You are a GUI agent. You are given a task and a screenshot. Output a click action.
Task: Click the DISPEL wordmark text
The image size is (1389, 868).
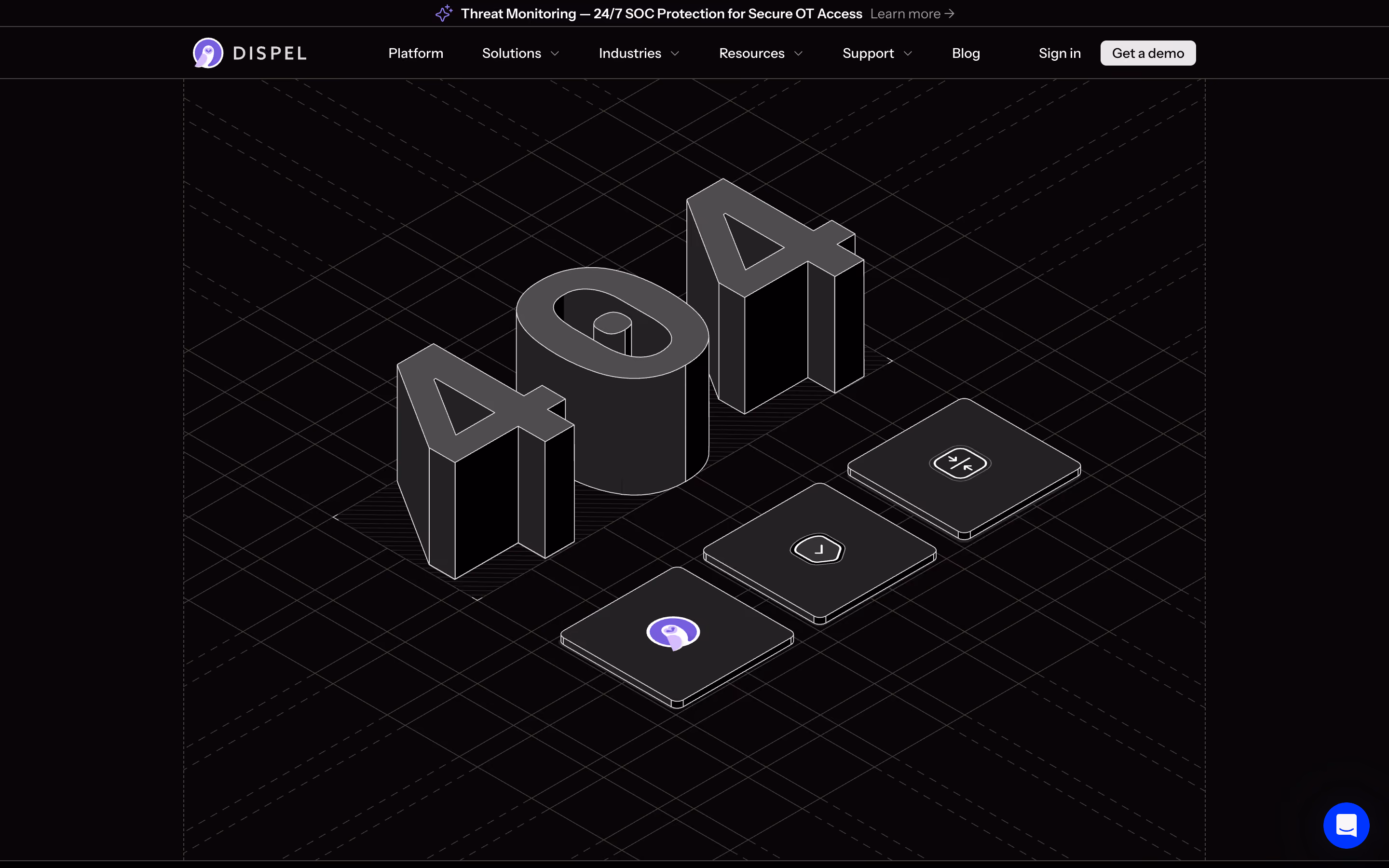(270, 54)
